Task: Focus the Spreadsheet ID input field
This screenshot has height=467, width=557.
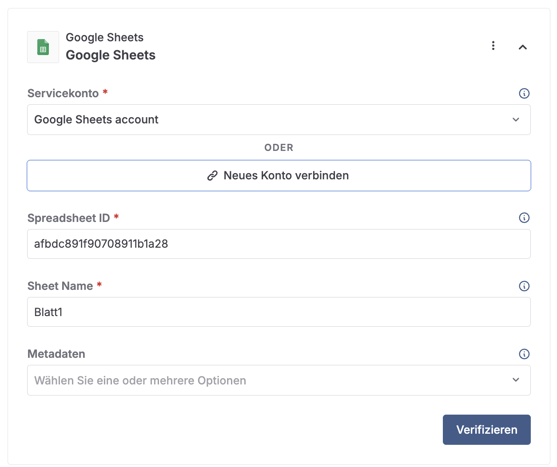Action: (x=279, y=244)
